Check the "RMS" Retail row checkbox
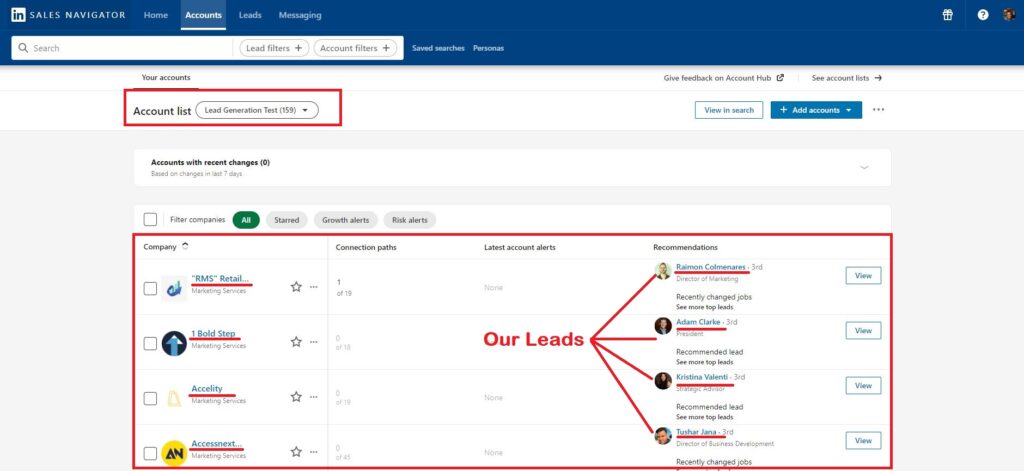 click(x=150, y=288)
